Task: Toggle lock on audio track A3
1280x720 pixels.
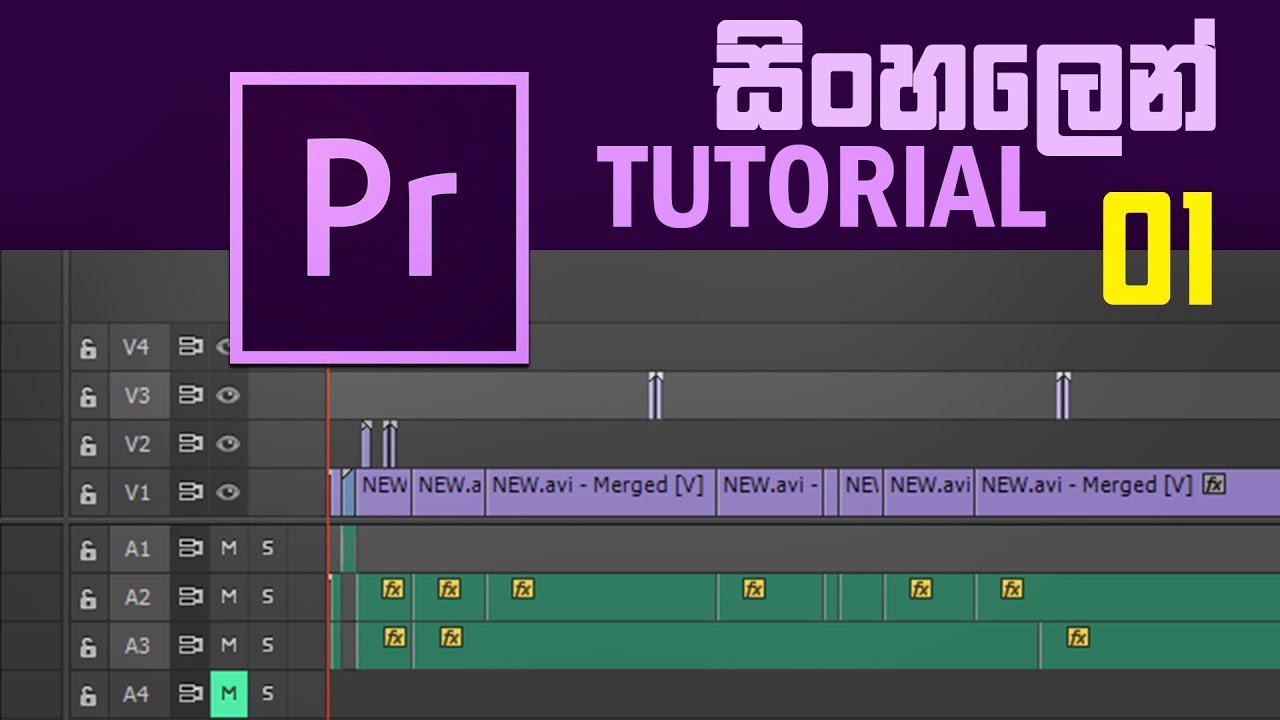Action: (89, 646)
